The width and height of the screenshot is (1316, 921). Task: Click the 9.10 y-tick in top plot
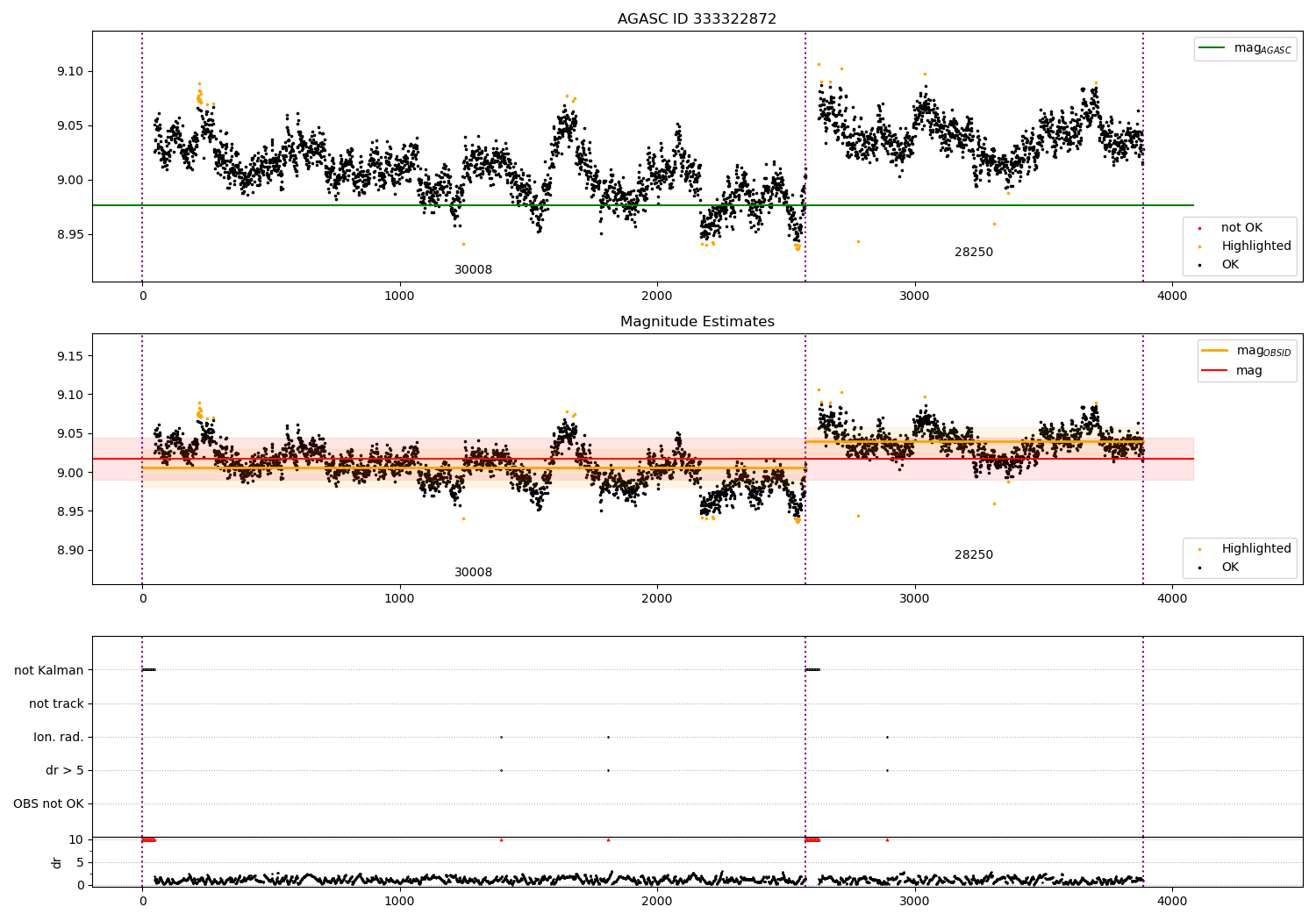tap(68, 71)
